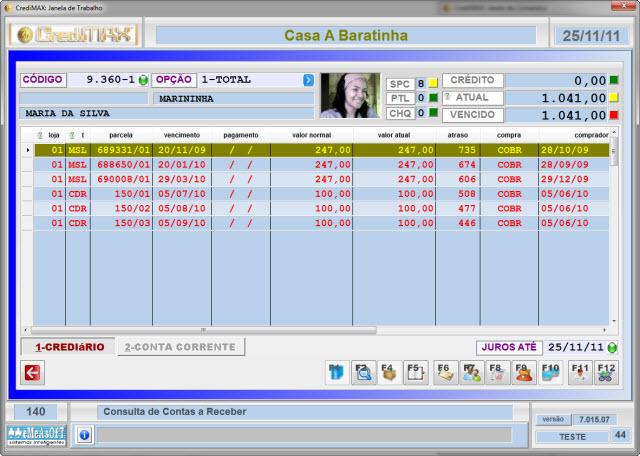Click the F7 users icon
The height and width of the screenshot is (456, 640).
[472, 373]
